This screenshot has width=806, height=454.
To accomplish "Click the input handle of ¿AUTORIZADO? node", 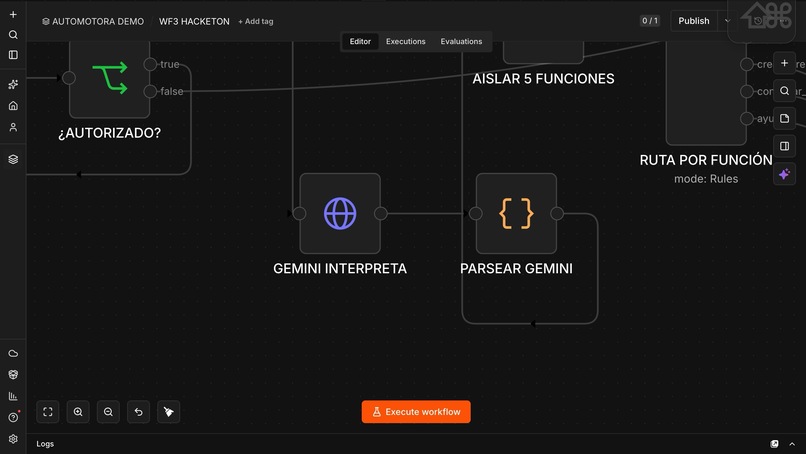I will click(x=69, y=78).
